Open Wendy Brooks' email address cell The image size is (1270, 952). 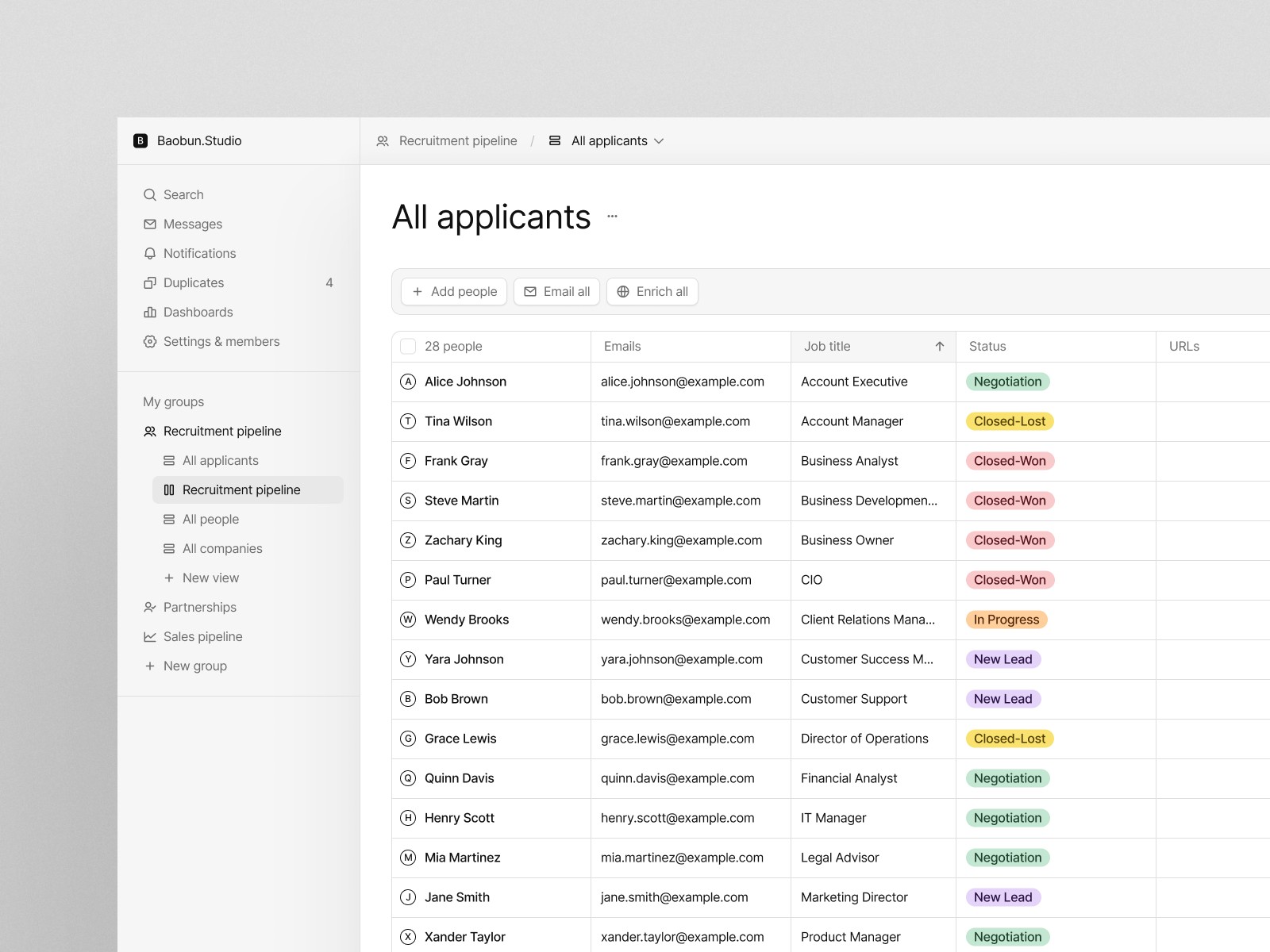pyautogui.click(x=691, y=620)
